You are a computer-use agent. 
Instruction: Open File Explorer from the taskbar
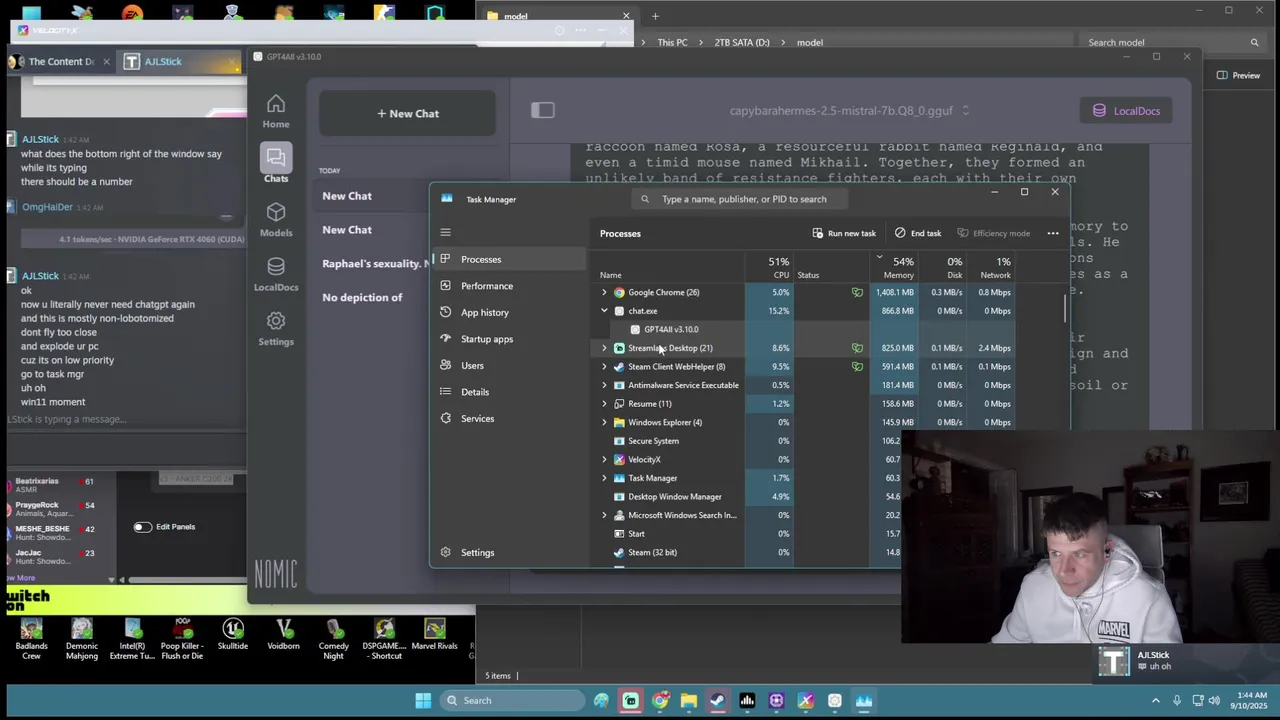pyautogui.click(x=689, y=700)
